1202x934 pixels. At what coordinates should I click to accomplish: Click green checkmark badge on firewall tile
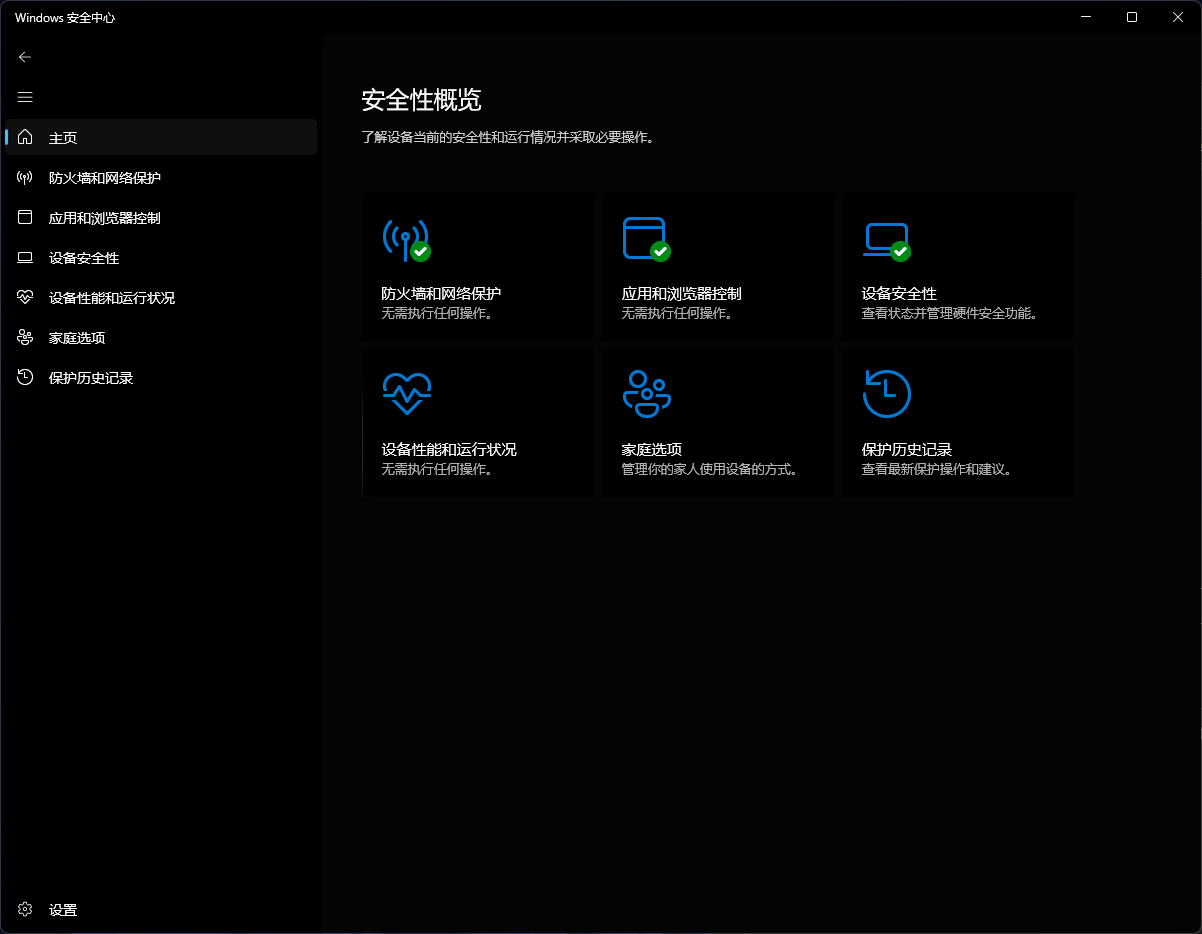420,252
